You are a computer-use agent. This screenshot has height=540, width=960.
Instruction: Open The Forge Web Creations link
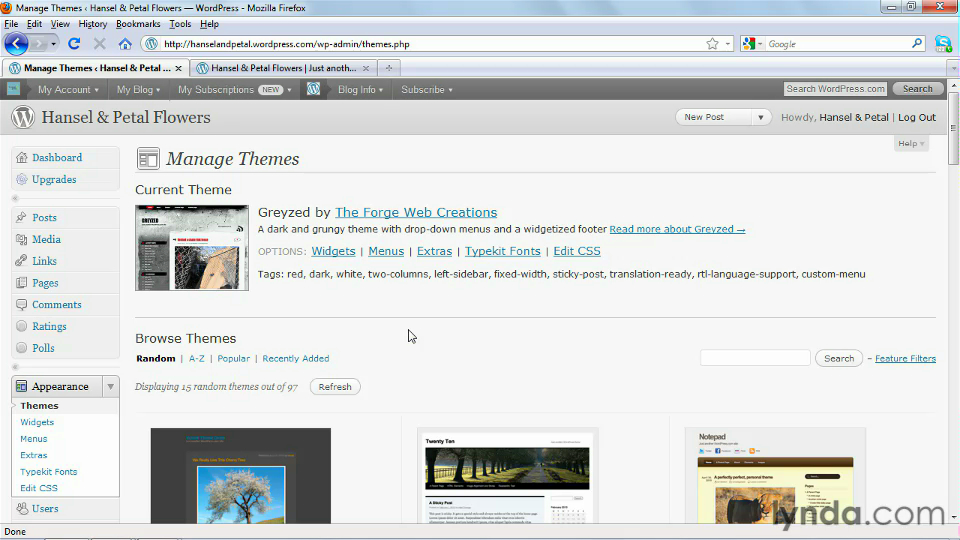[x=416, y=212]
